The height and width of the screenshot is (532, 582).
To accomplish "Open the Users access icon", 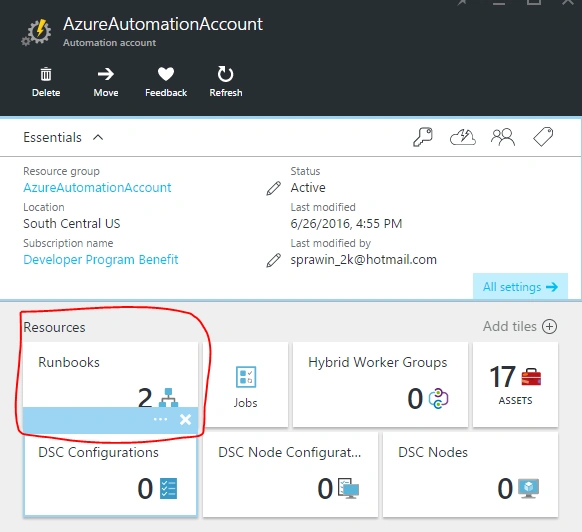I will 503,137.
